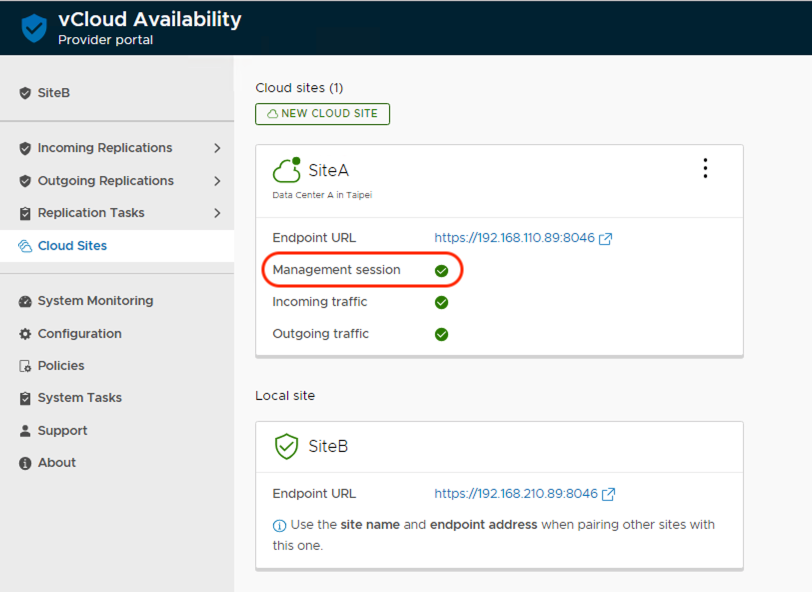The height and width of the screenshot is (592, 812).
Task: Follow the https://192.168.110.89:8046 link
Action: coord(514,238)
